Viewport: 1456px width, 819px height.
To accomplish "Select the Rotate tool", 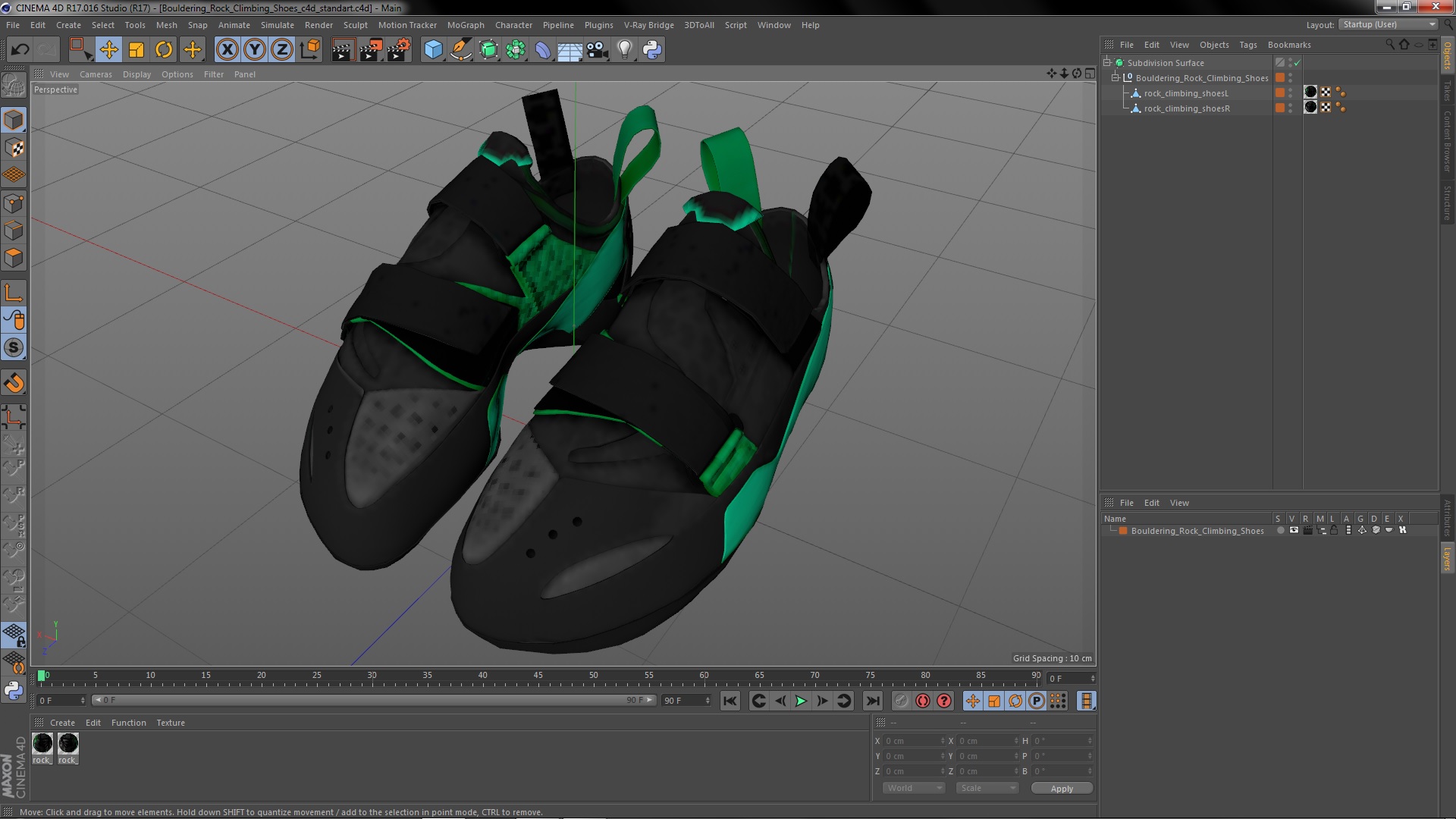I will 164,50.
